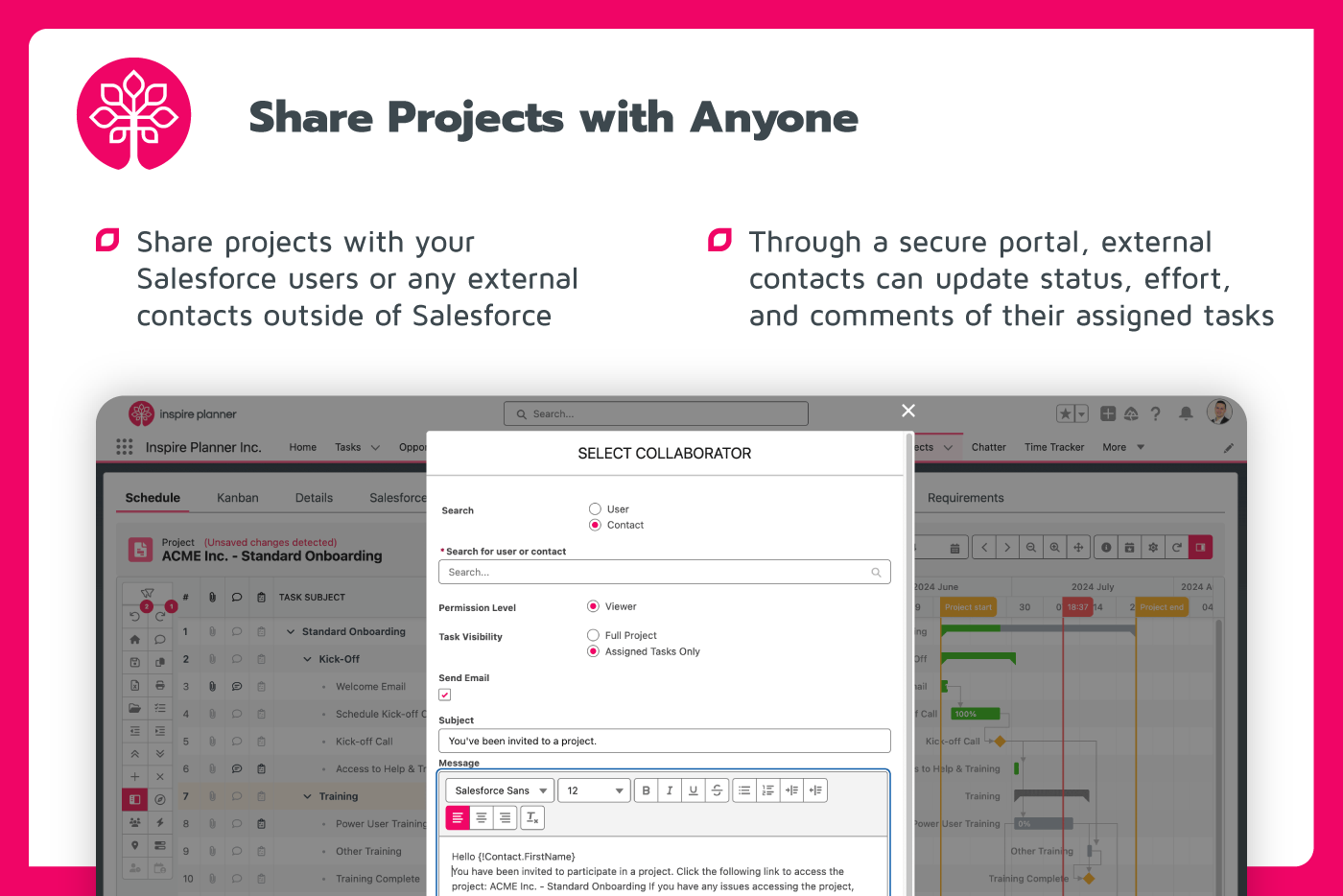Click the people group icon in the toolbar
The height and width of the screenshot is (896, 1343).
coord(135,822)
